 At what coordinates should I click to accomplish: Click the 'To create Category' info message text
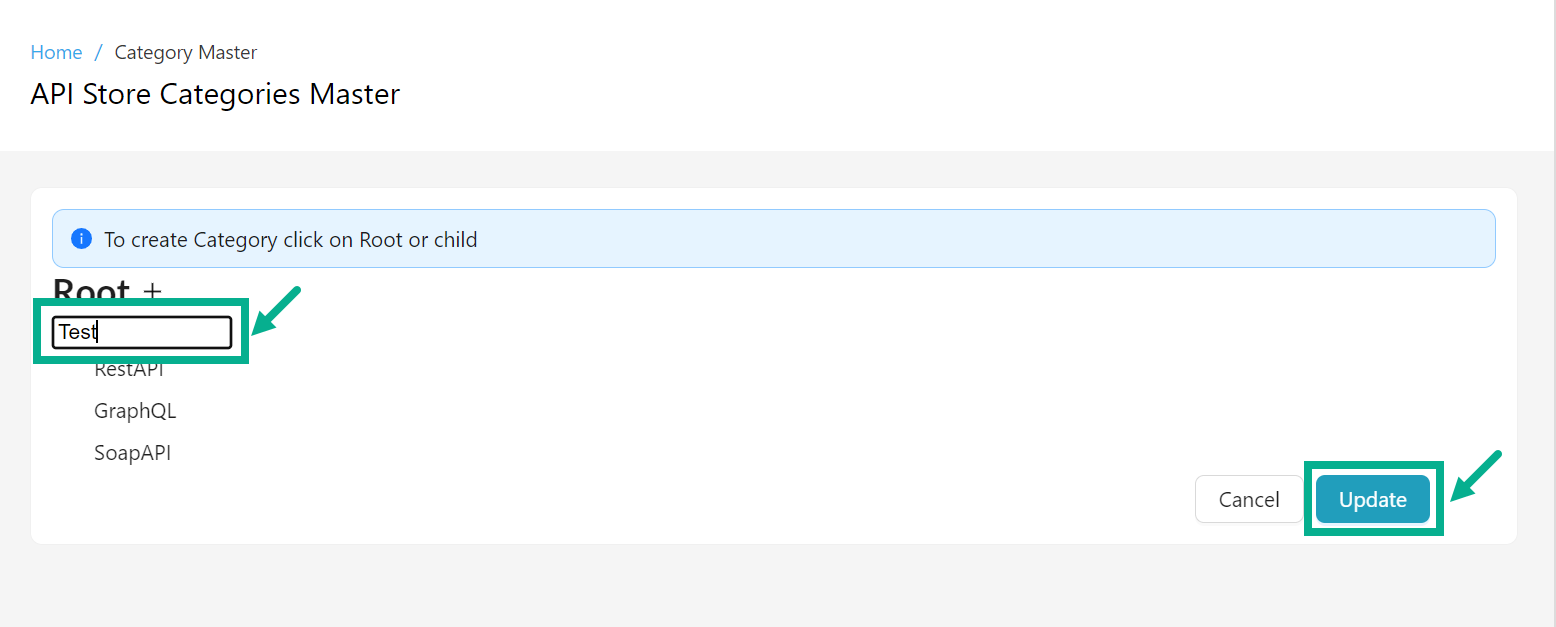click(x=290, y=240)
